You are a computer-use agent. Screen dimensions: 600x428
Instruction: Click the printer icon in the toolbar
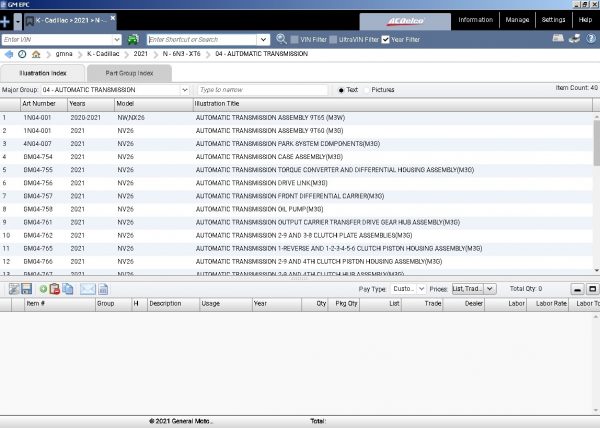[574, 38]
